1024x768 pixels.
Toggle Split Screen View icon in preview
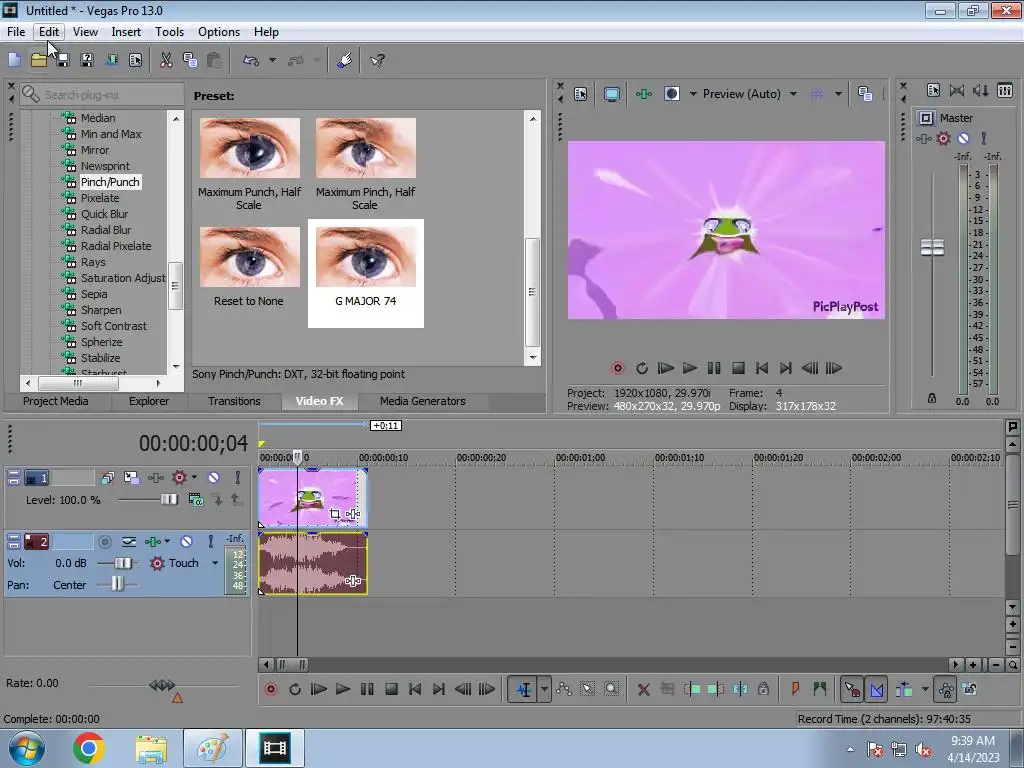671,94
